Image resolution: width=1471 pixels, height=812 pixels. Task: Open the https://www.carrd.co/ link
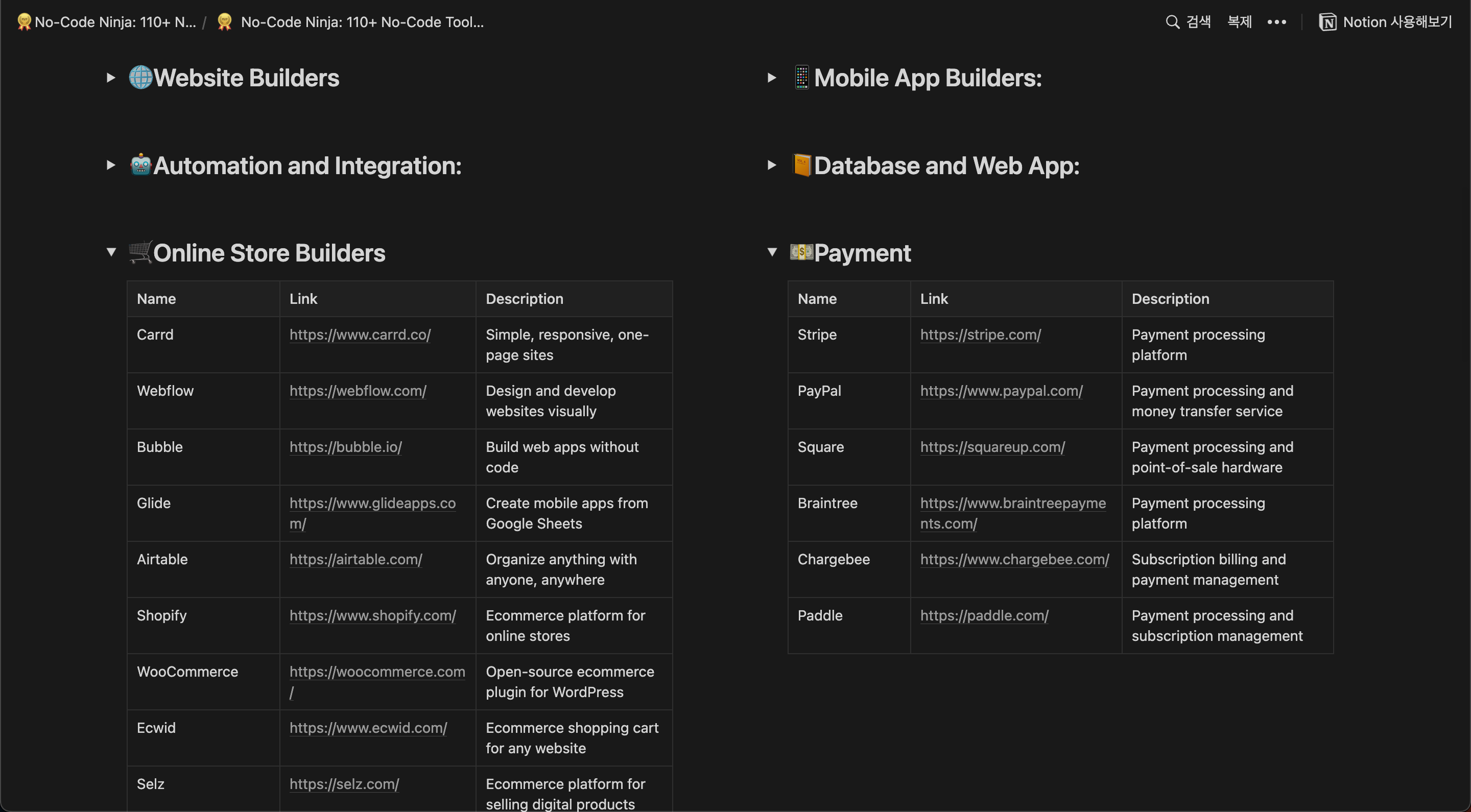click(x=360, y=335)
